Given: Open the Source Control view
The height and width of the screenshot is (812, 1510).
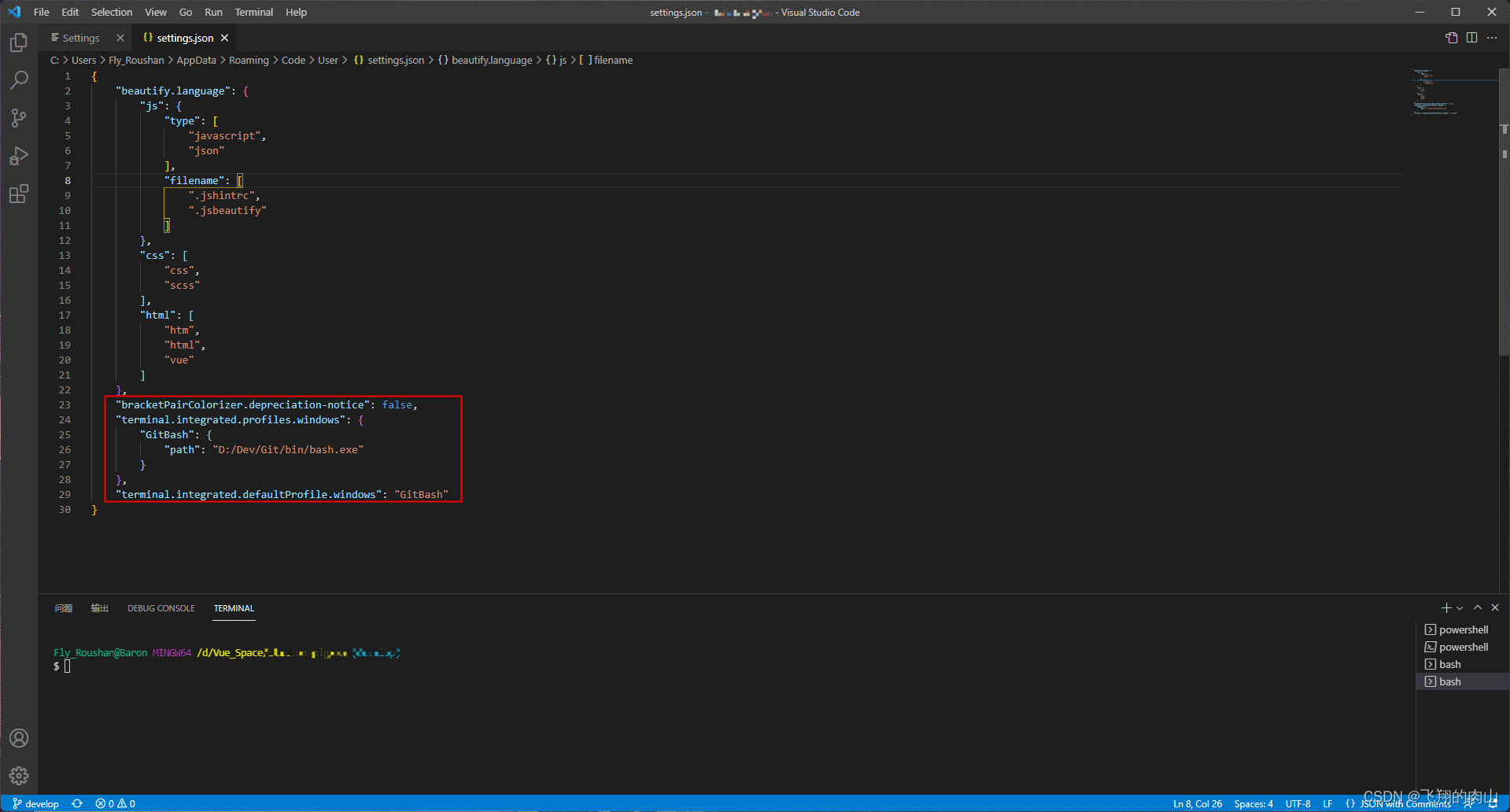Looking at the screenshot, I should click(19, 118).
